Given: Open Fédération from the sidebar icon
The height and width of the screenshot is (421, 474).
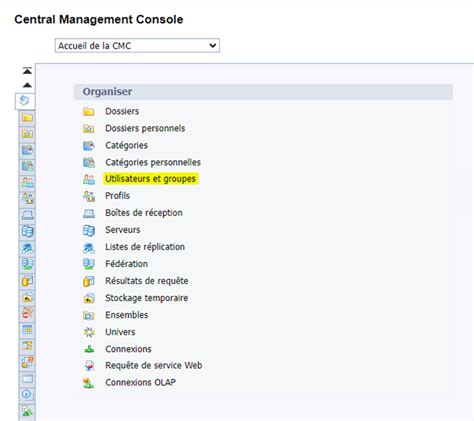Looking at the screenshot, I should coord(27,264).
